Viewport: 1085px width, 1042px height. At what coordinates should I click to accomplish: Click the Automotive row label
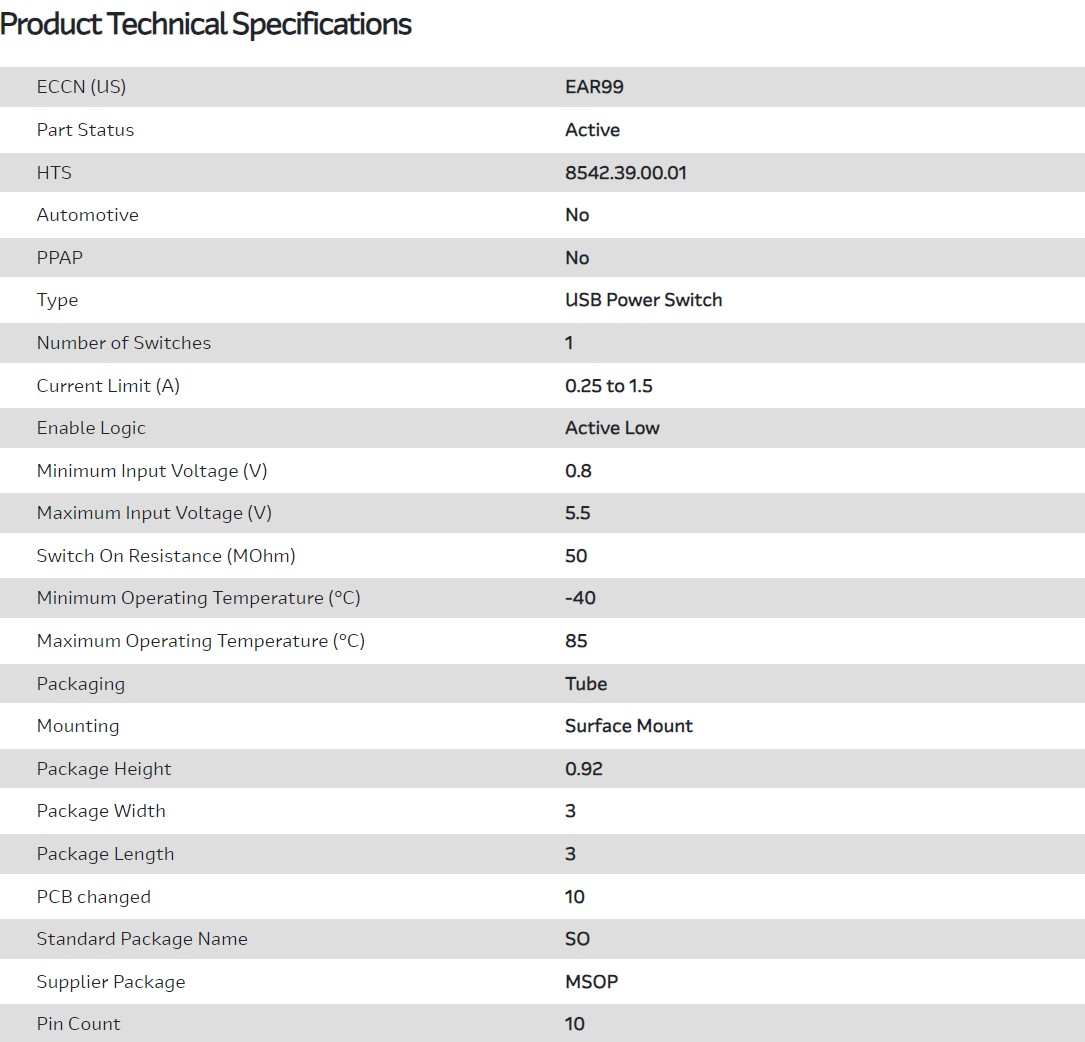click(87, 215)
